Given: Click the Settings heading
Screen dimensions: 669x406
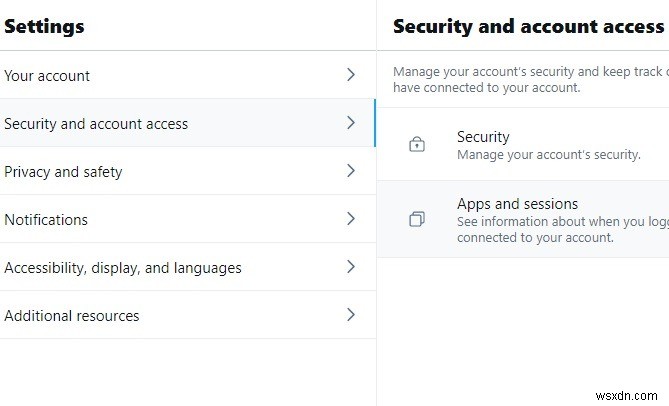Looking at the screenshot, I should 44,27.
